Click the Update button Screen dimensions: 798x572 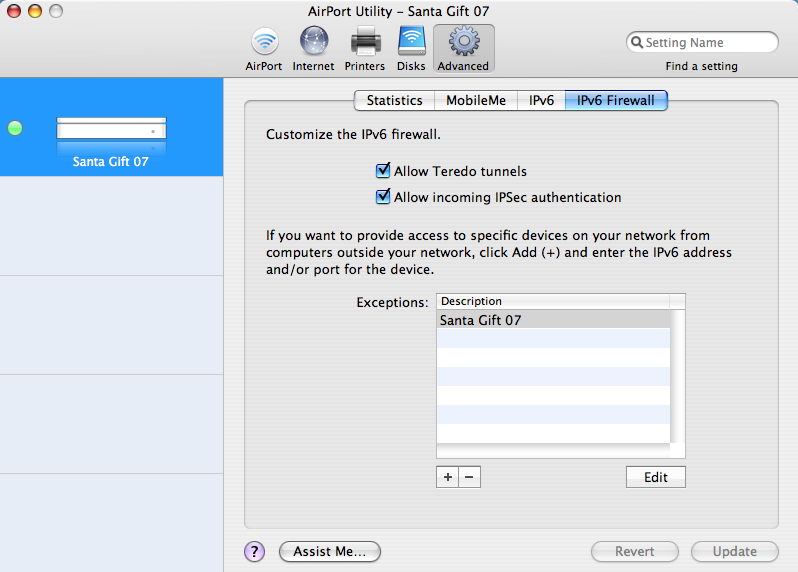tap(734, 551)
